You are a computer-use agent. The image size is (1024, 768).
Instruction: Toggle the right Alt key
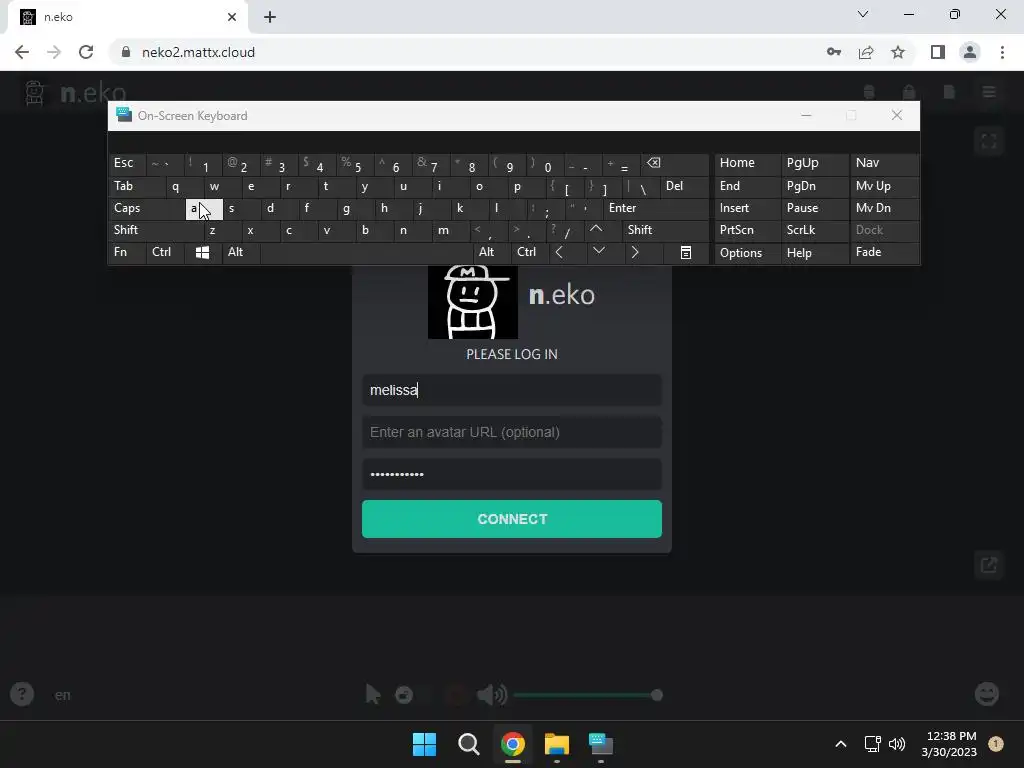(x=491, y=253)
